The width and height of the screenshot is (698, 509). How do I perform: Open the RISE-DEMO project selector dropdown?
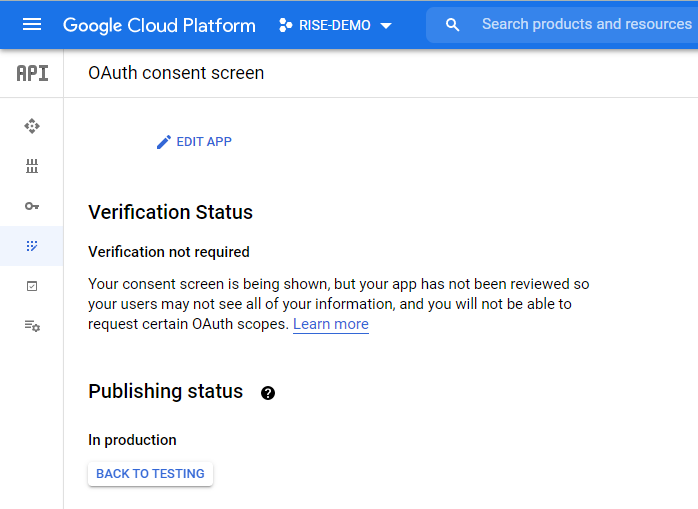[x=336, y=25]
